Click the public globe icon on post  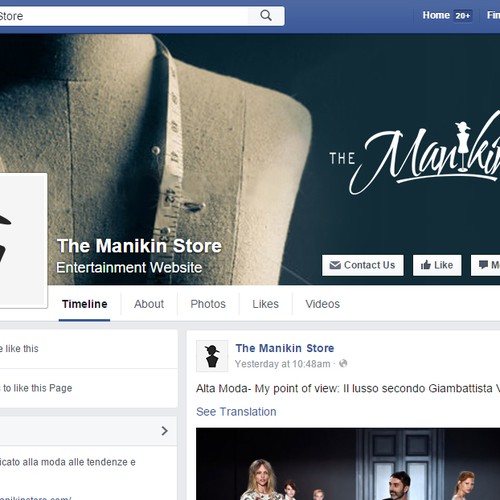343,364
